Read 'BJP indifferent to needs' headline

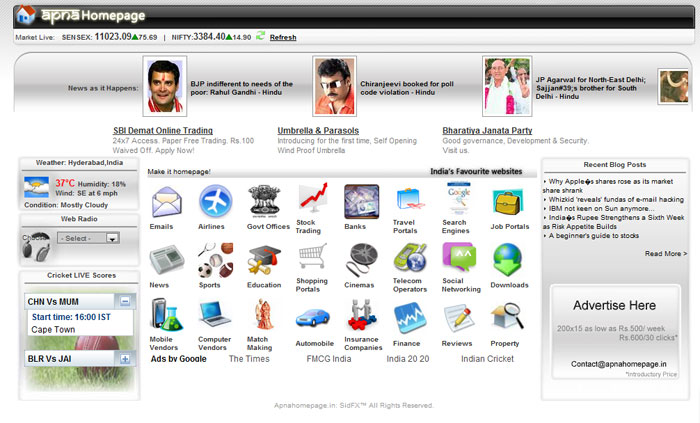pyautogui.click(x=242, y=88)
